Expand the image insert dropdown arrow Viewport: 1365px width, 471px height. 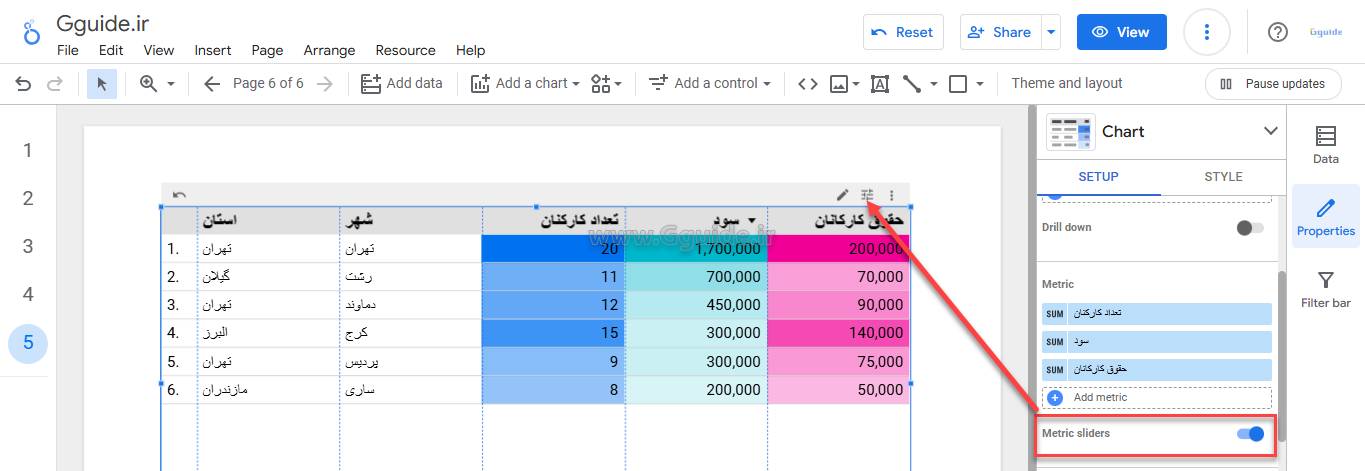856,84
